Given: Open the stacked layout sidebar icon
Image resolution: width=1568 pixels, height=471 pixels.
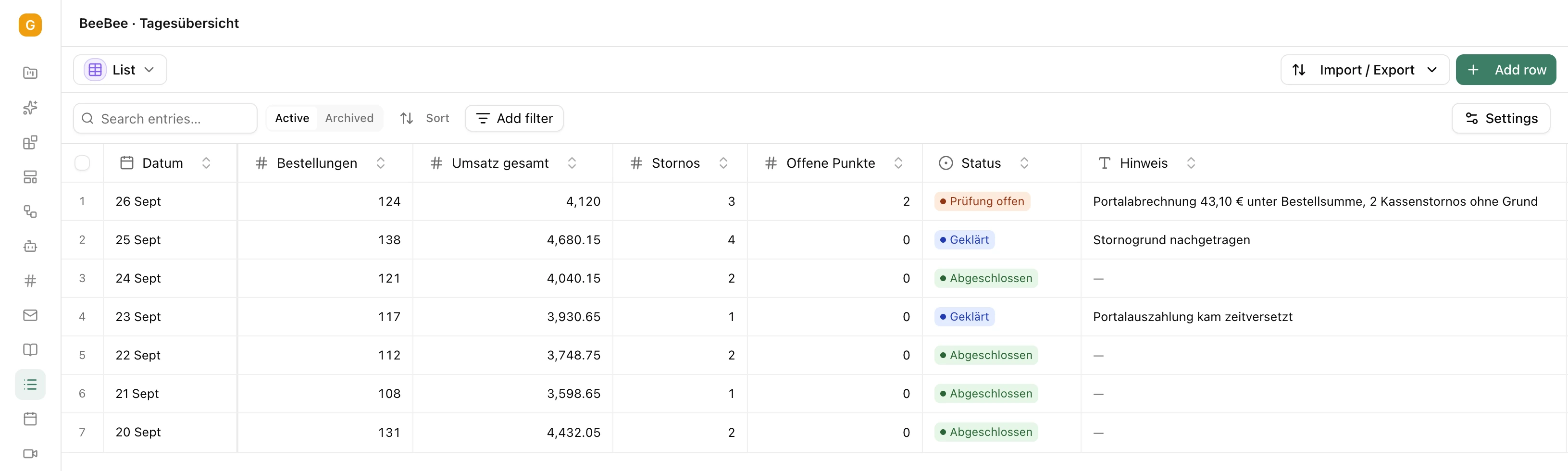Looking at the screenshot, I should tap(30, 177).
